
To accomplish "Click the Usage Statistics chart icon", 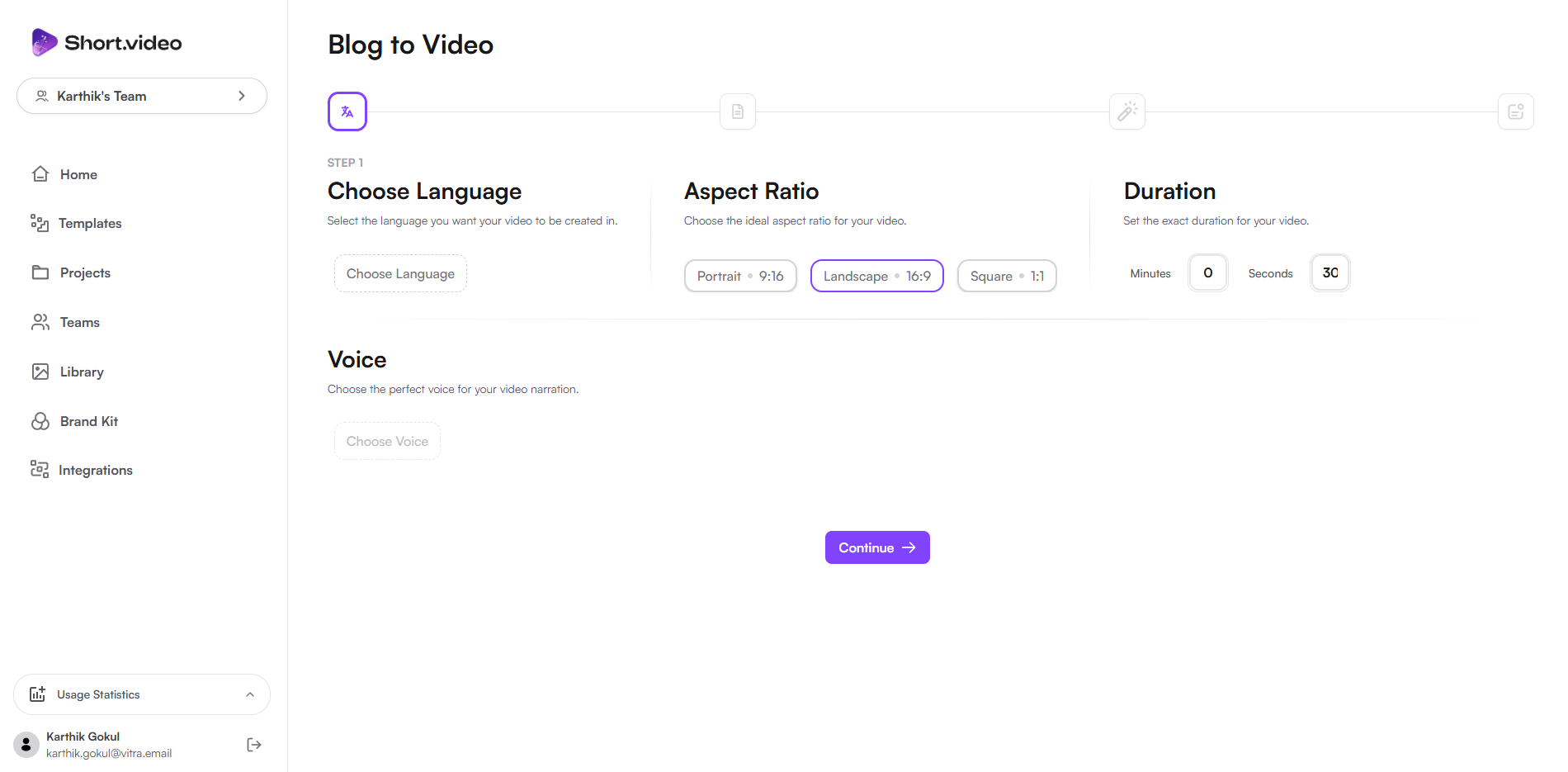I will pos(37,694).
